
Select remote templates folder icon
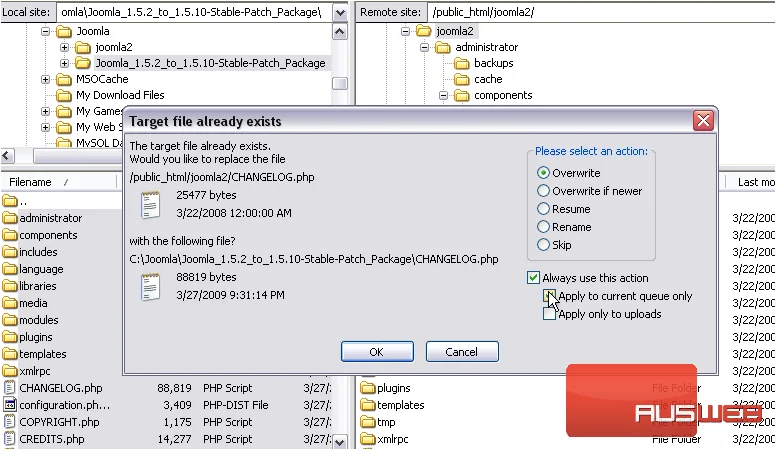click(368, 405)
